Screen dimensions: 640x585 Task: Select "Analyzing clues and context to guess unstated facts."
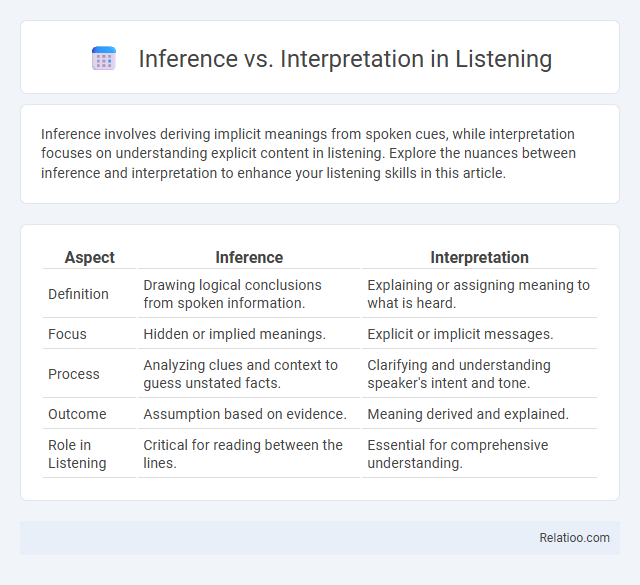click(240, 374)
